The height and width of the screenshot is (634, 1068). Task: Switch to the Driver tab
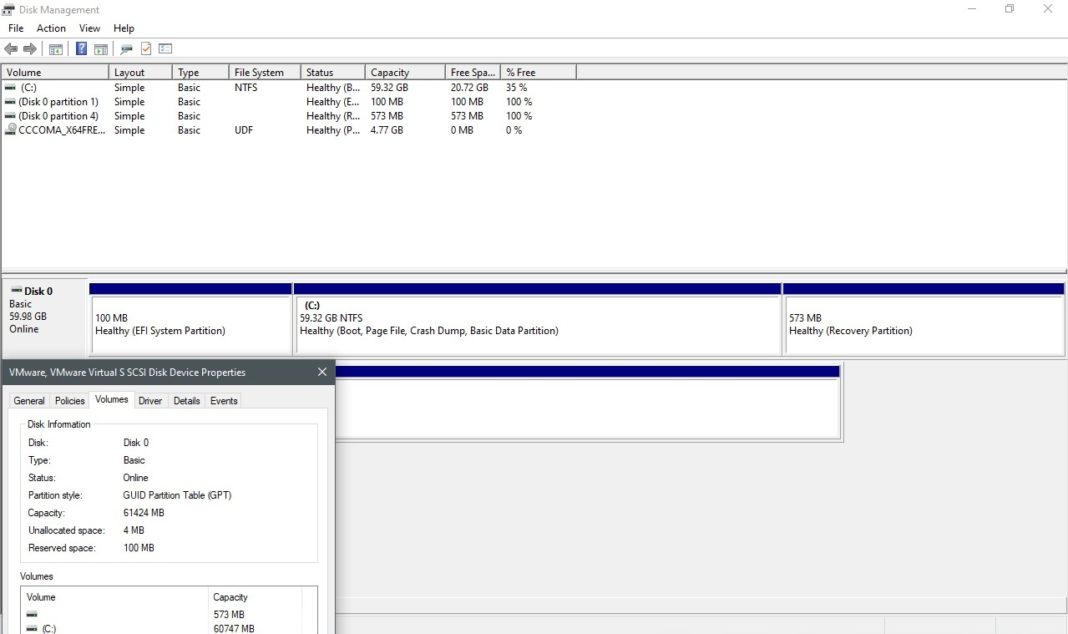150,400
